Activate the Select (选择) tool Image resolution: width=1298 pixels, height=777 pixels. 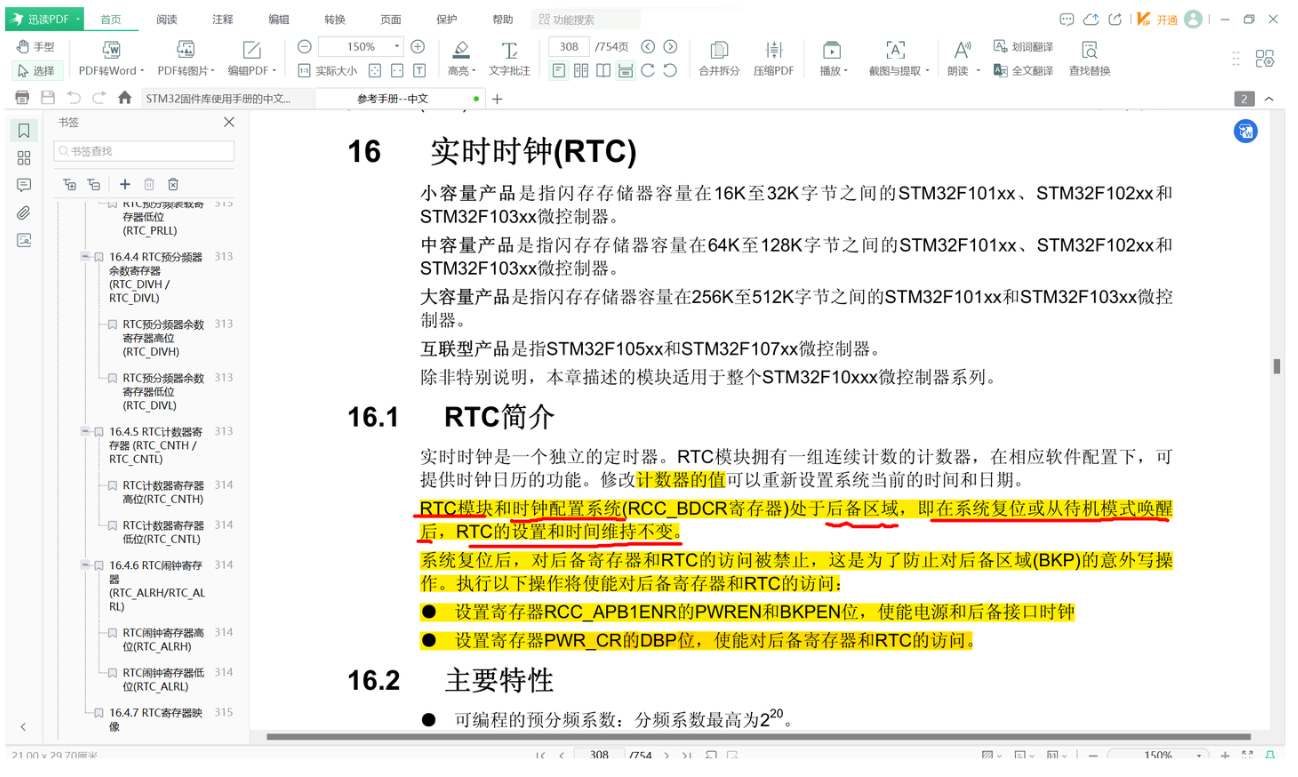37,70
